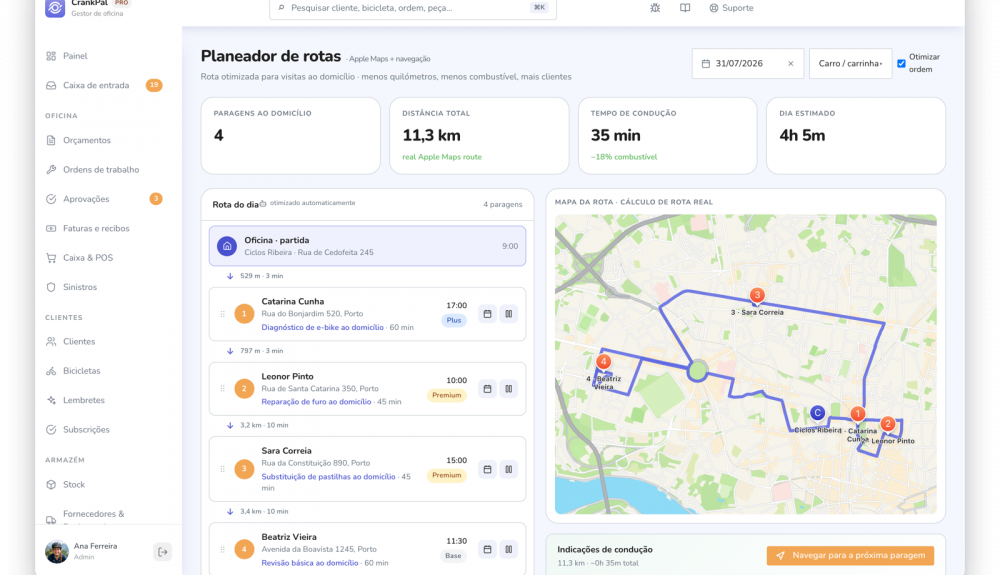The height and width of the screenshot is (575, 1000).
Task: Click Navegar para a próxima paragem button
Action: [x=850, y=555]
